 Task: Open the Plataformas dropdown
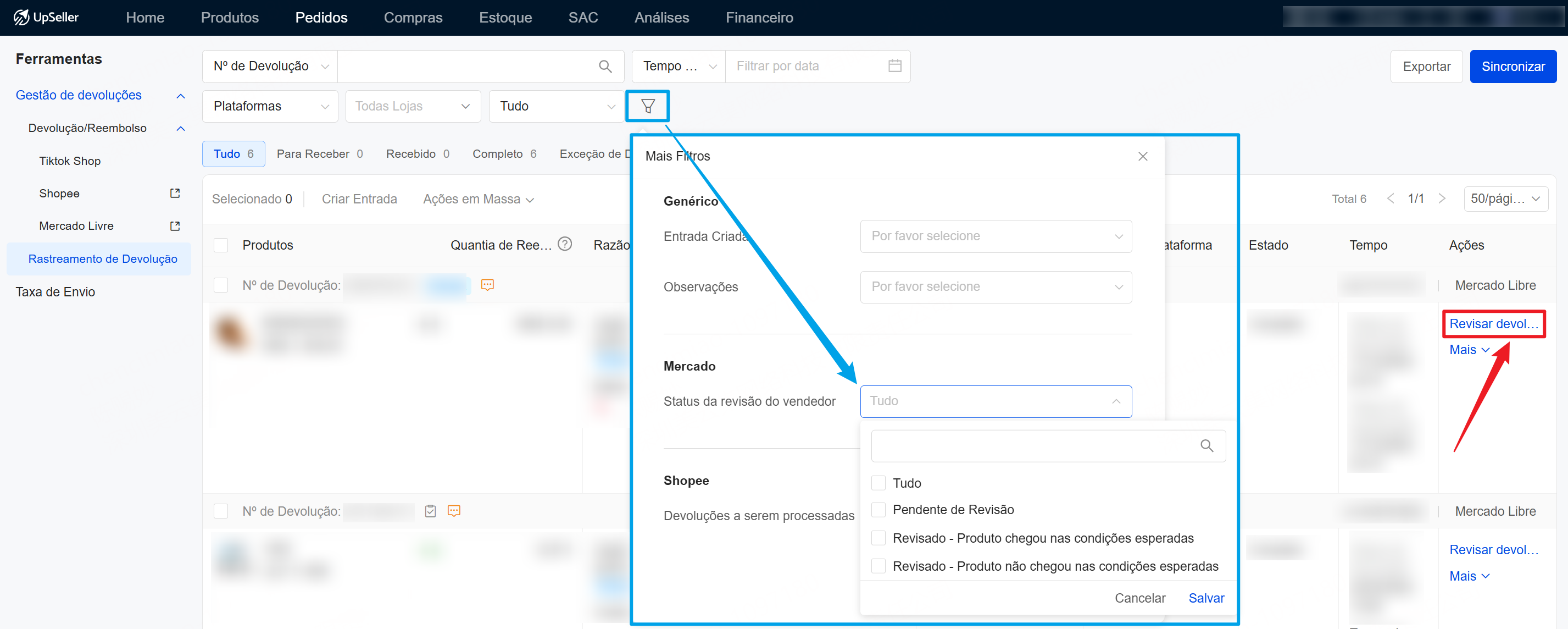[x=270, y=107]
